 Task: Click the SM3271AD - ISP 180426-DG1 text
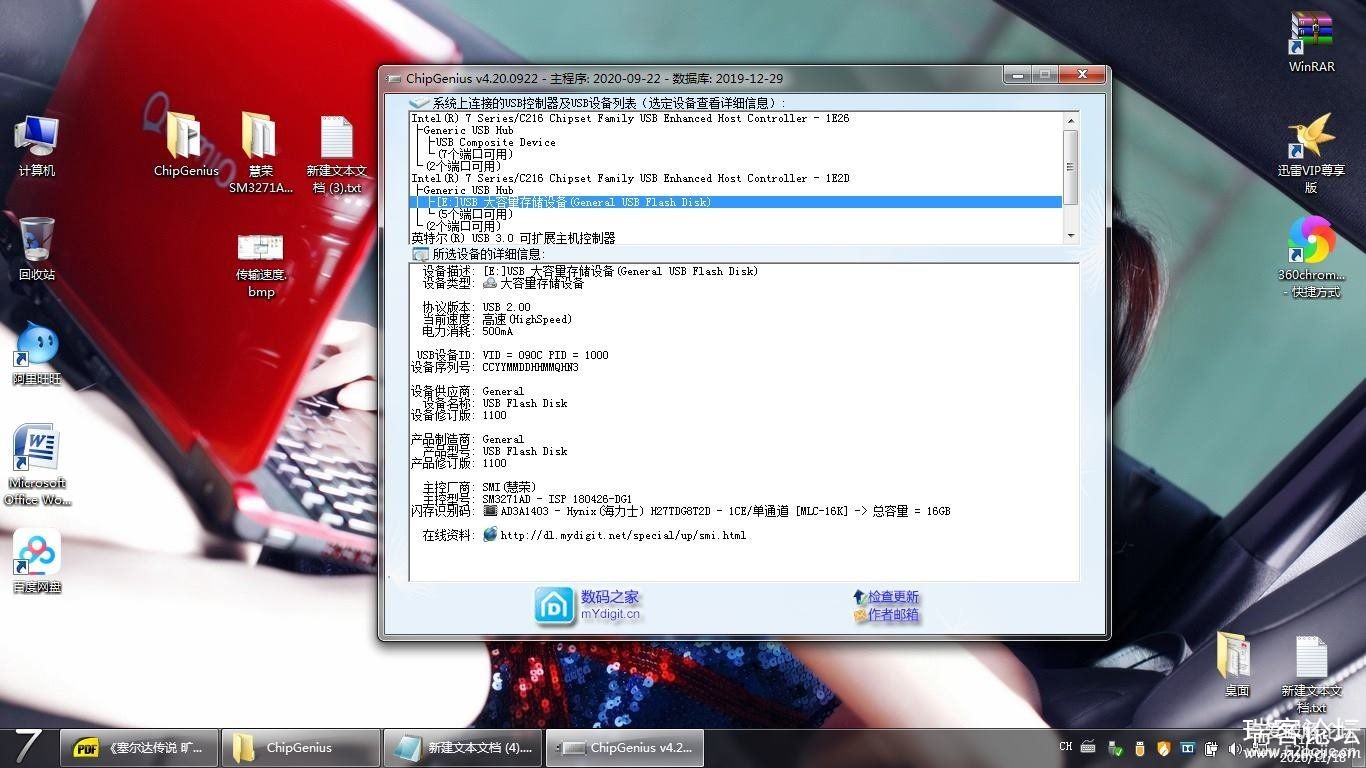coord(557,499)
